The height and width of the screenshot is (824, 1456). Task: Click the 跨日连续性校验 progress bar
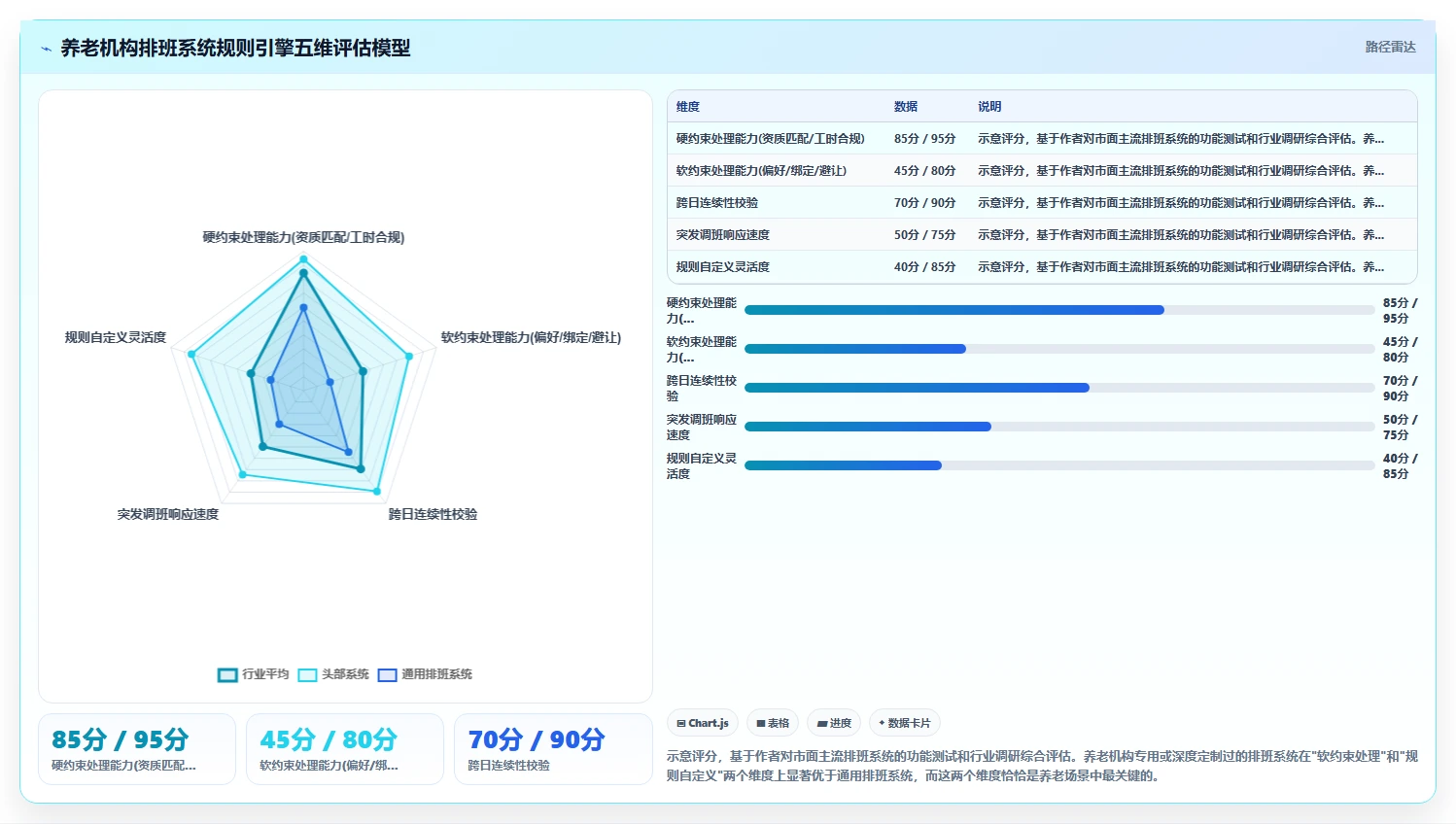(x=1059, y=388)
